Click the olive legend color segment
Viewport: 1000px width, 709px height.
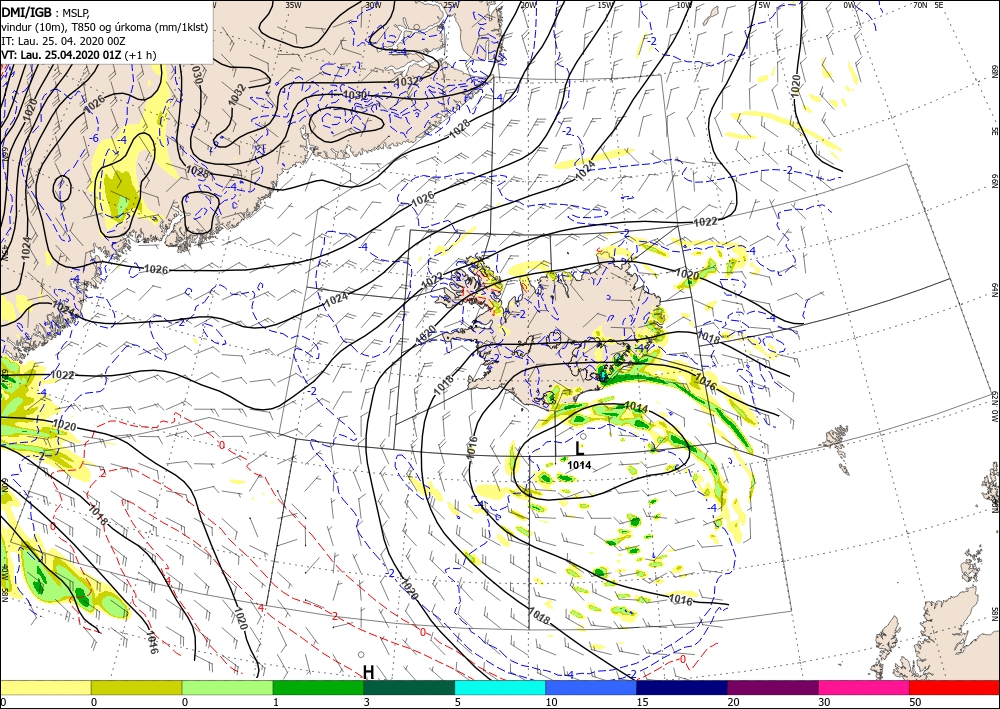point(136,687)
